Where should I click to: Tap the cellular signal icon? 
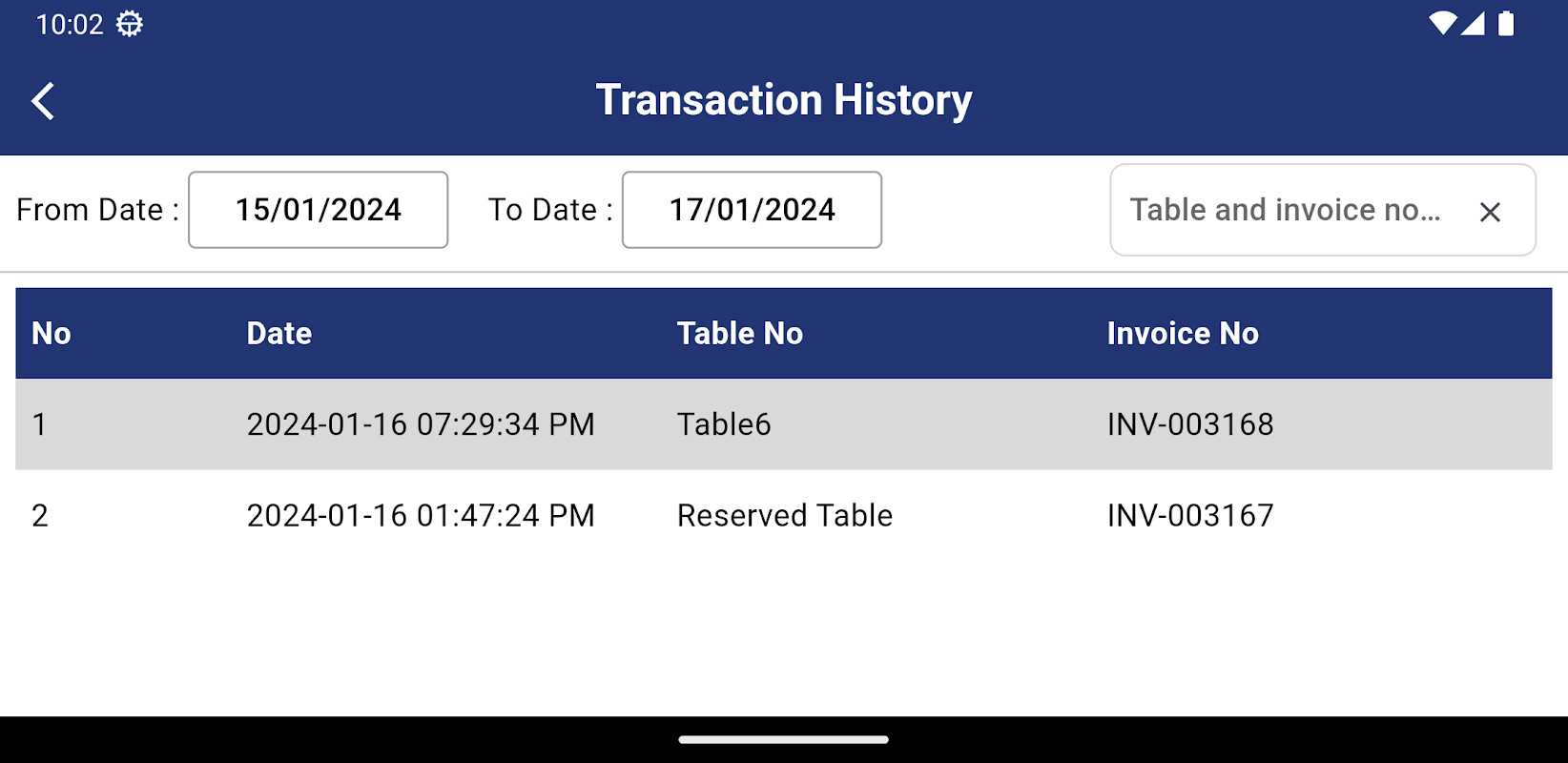pos(1474,24)
